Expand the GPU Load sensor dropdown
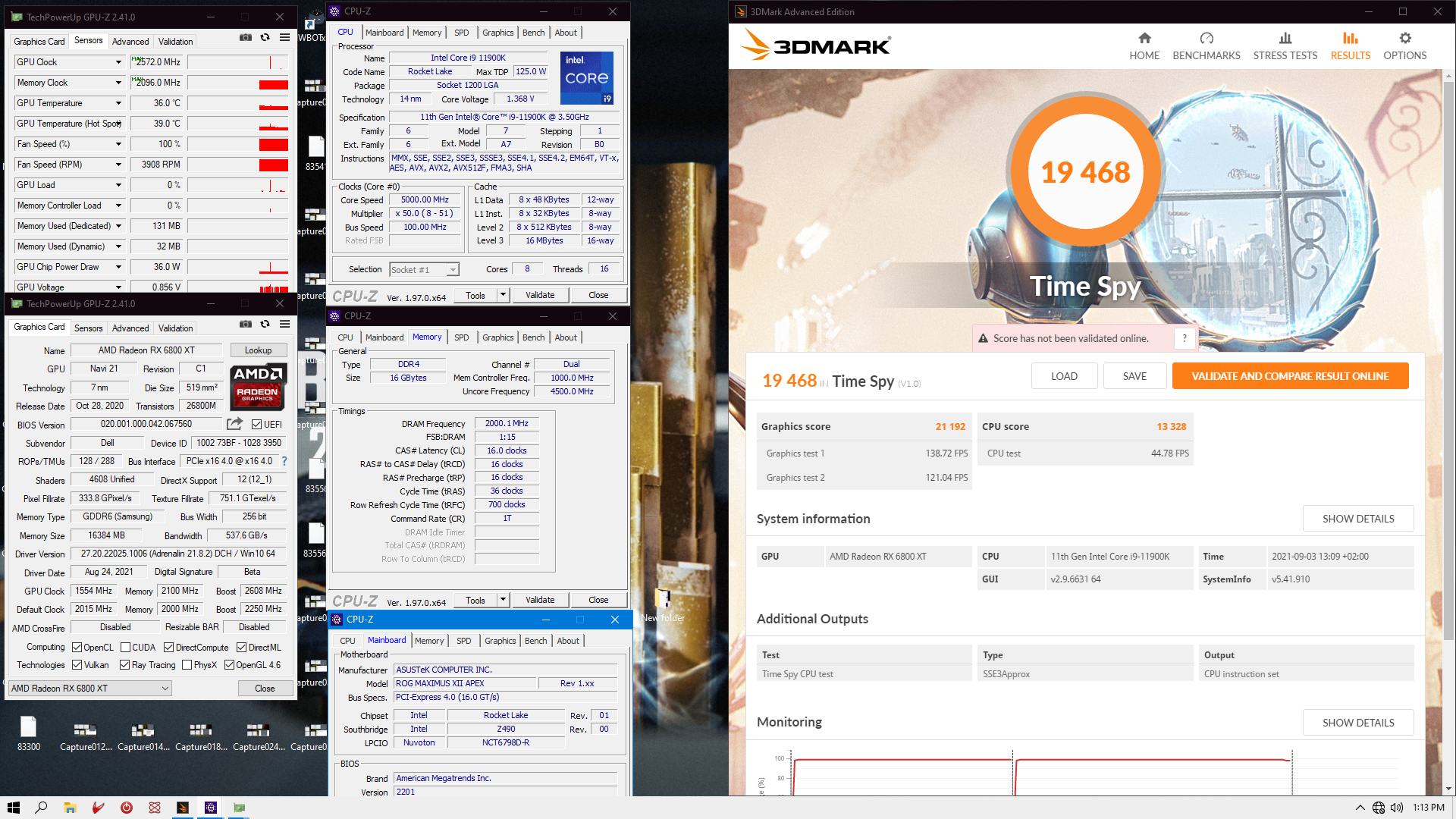Viewport: 1456px width, 819px height. (118, 185)
